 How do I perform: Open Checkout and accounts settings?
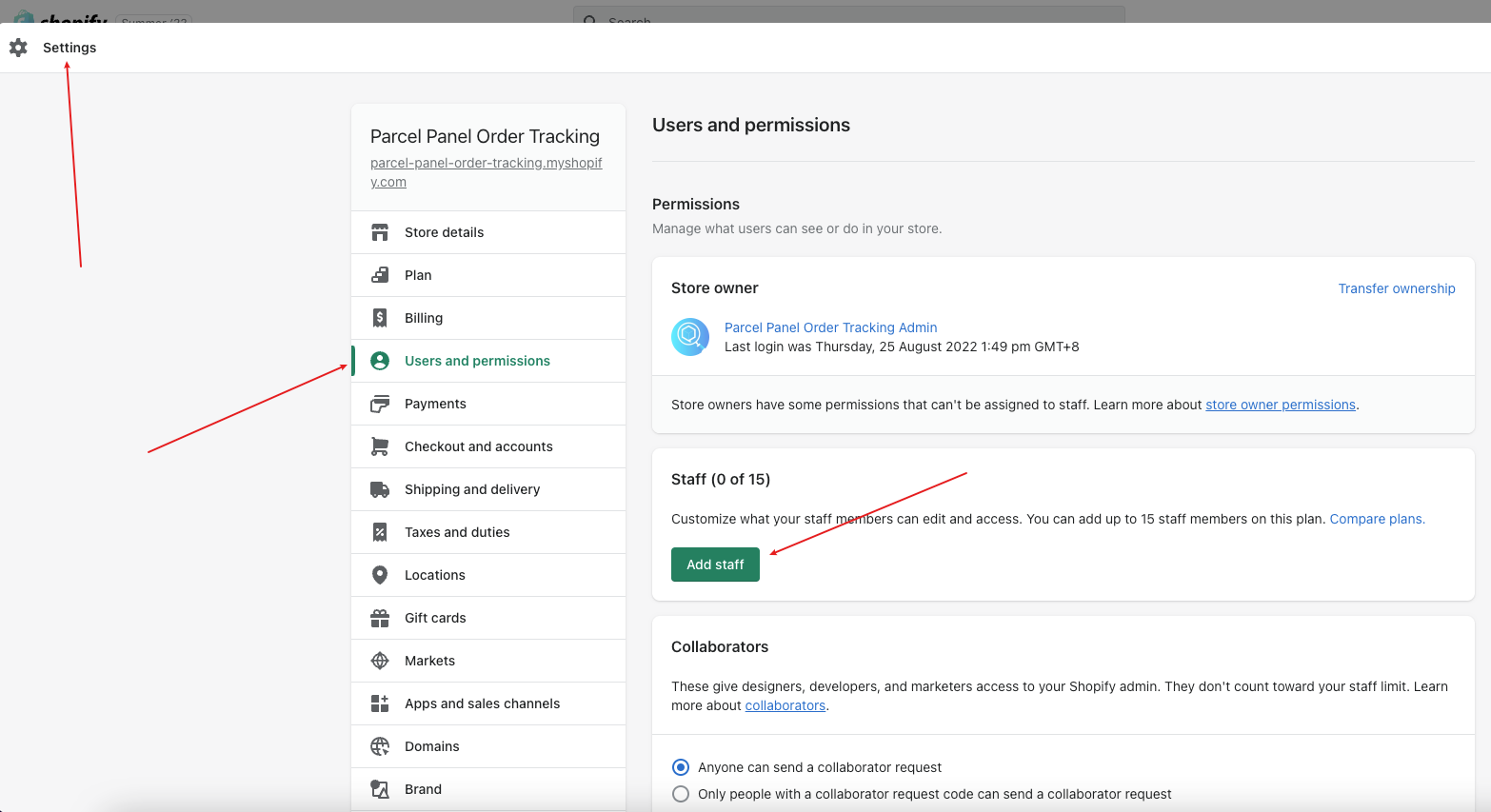[x=488, y=446]
